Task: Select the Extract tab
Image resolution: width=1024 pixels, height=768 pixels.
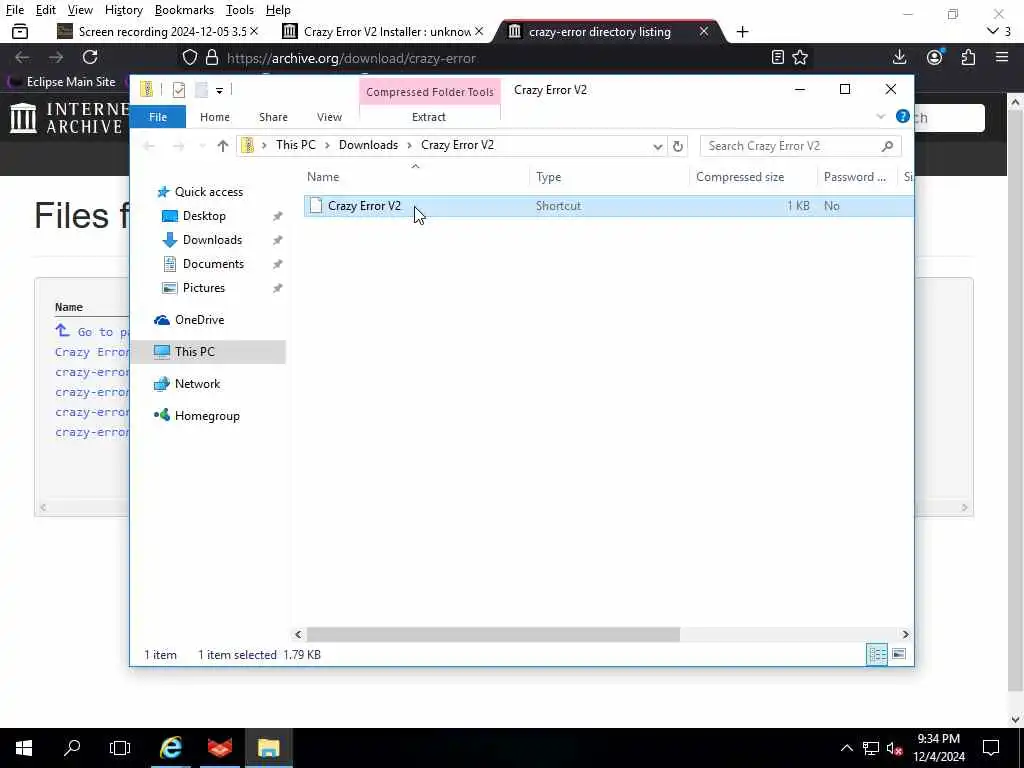Action: point(428,117)
